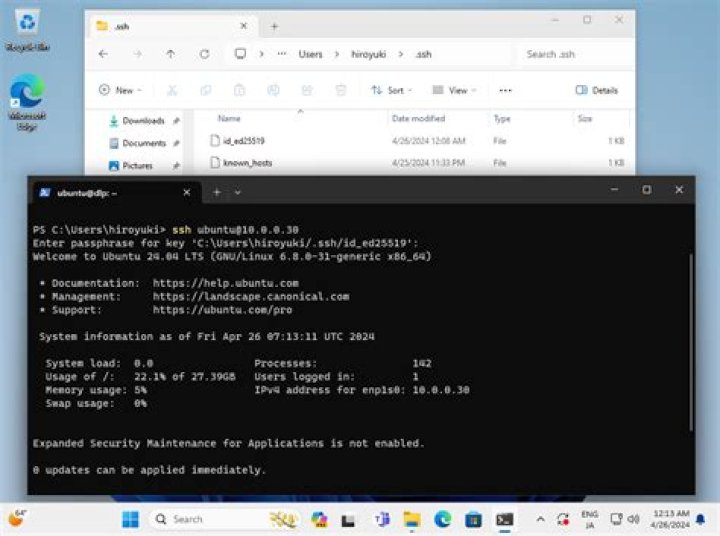This screenshot has width=720, height=536.
Task: Click the Paste icon in Explorer toolbar
Action: pos(239,90)
